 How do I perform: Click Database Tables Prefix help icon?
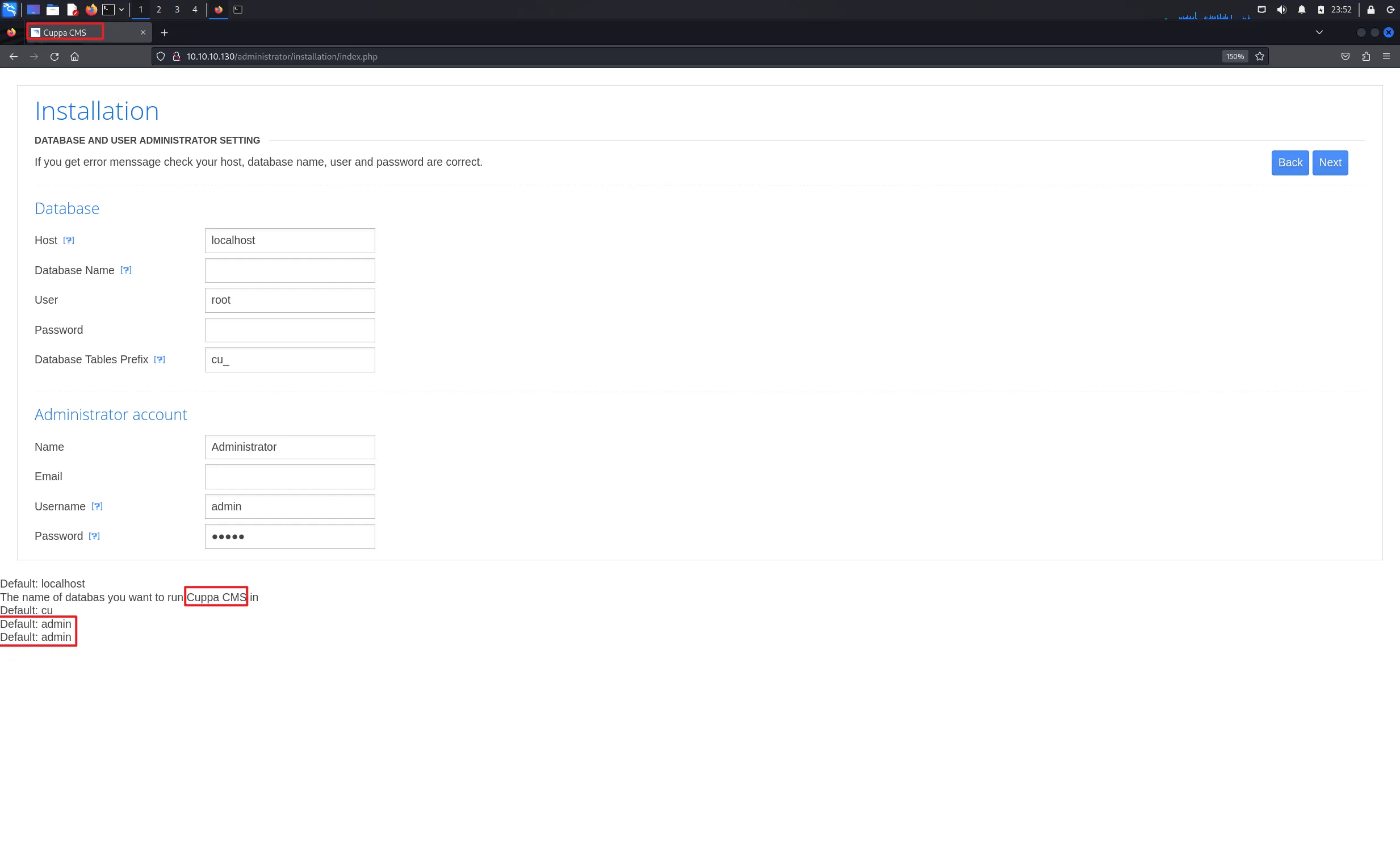point(160,359)
